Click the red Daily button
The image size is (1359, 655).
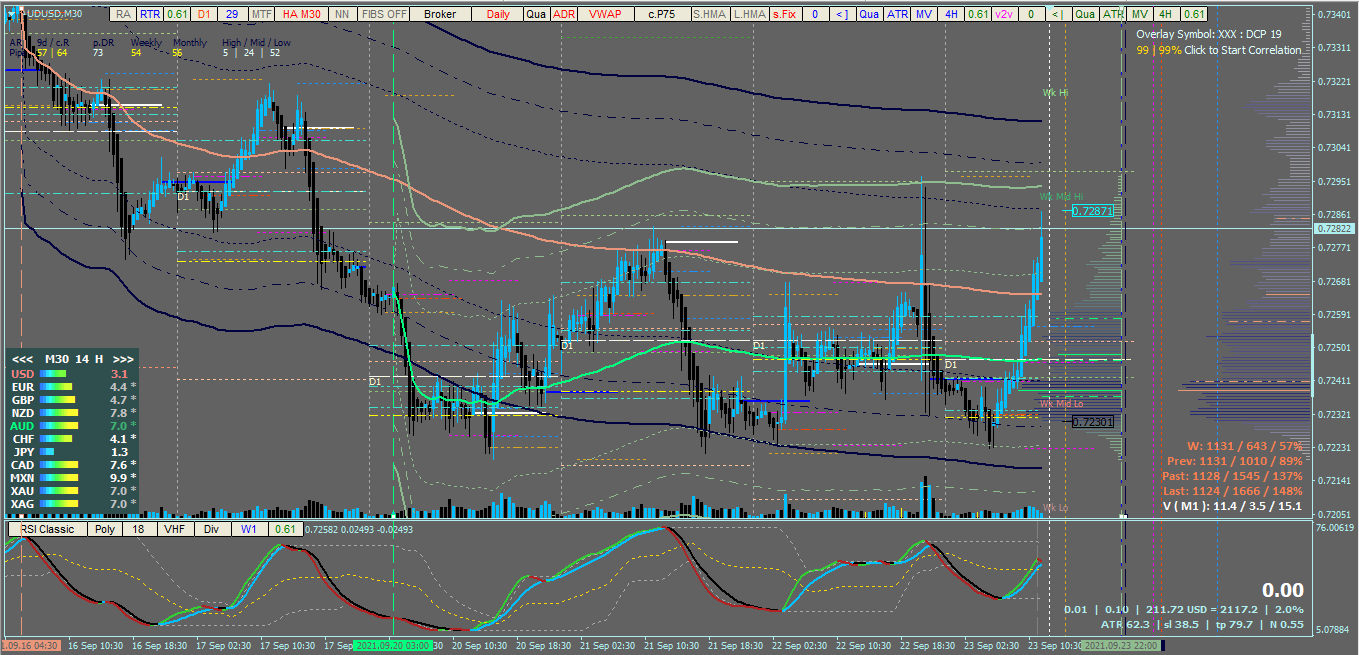coord(497,14)
